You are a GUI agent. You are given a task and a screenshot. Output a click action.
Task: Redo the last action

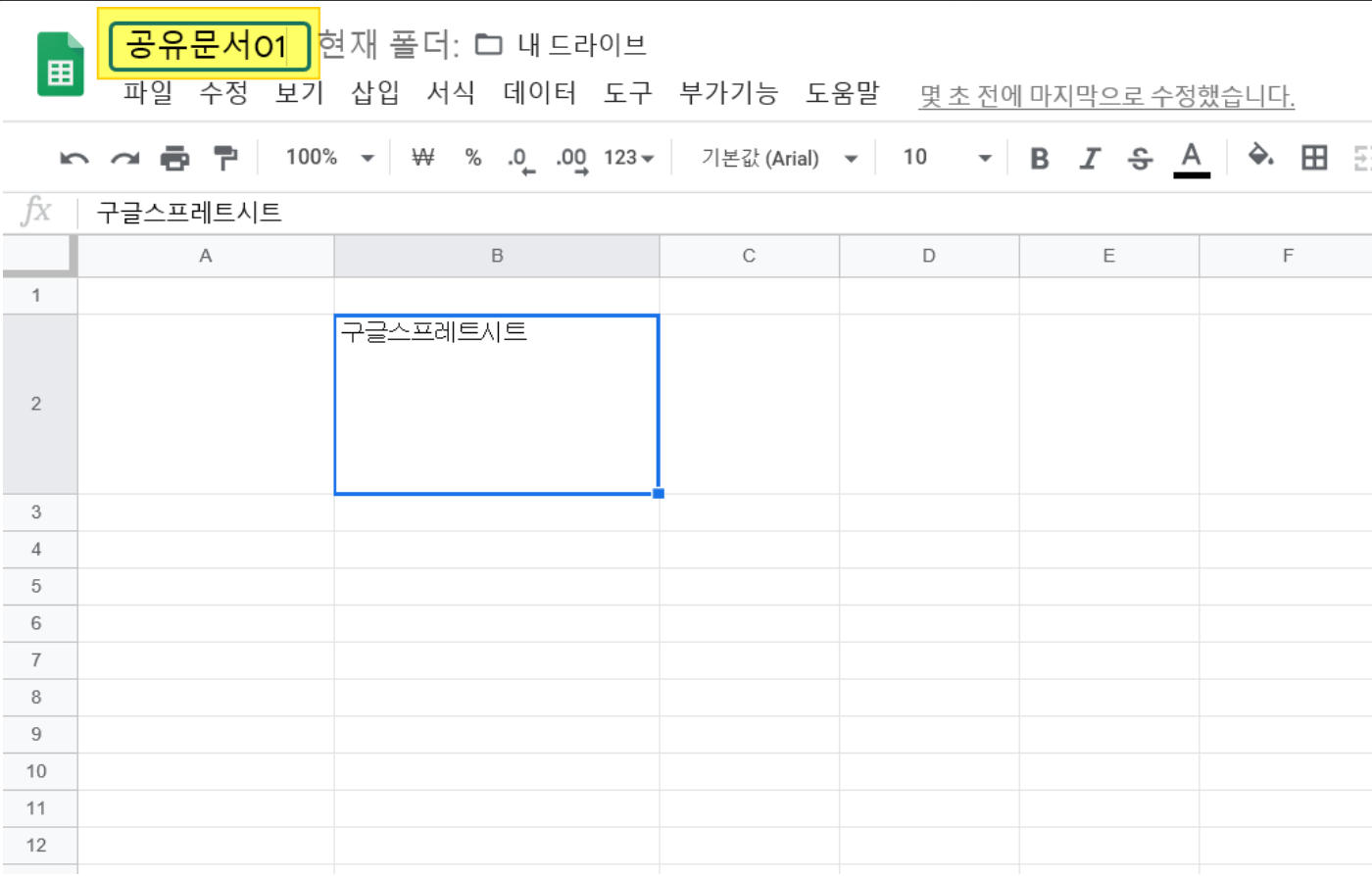[x=124, y=158]
